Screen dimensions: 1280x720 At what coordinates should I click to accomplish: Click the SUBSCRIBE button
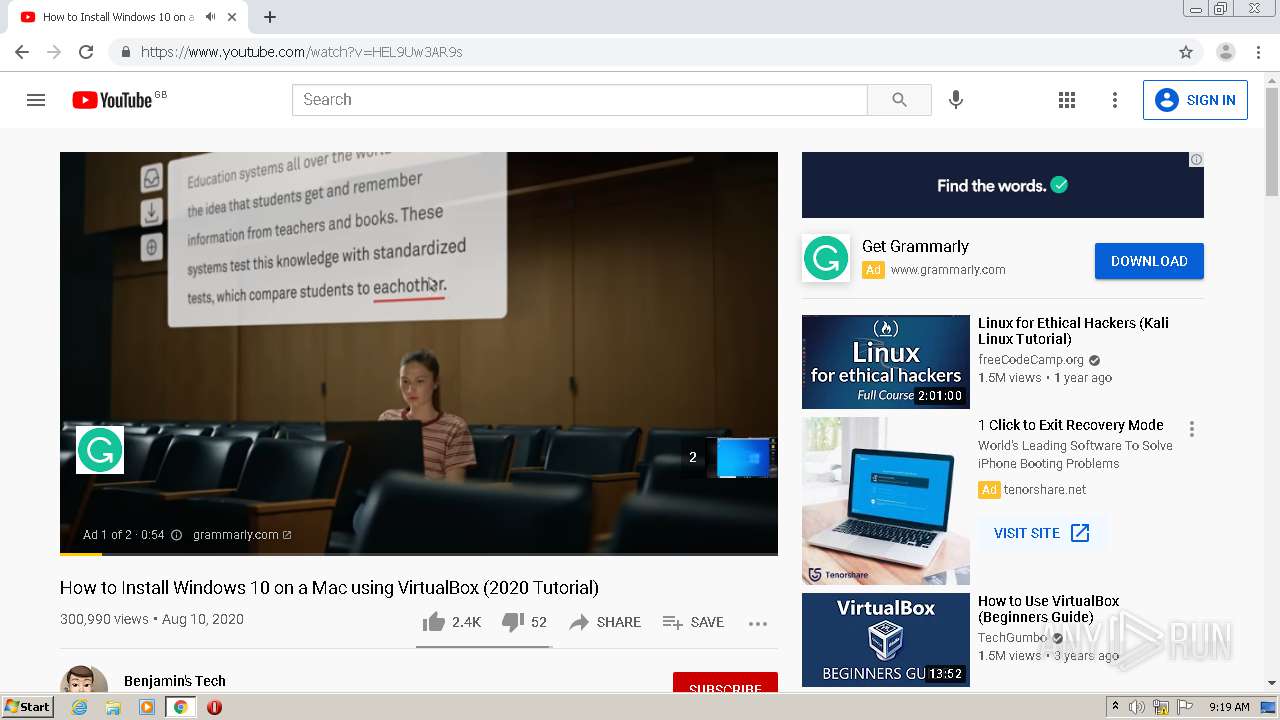point(725,683)
